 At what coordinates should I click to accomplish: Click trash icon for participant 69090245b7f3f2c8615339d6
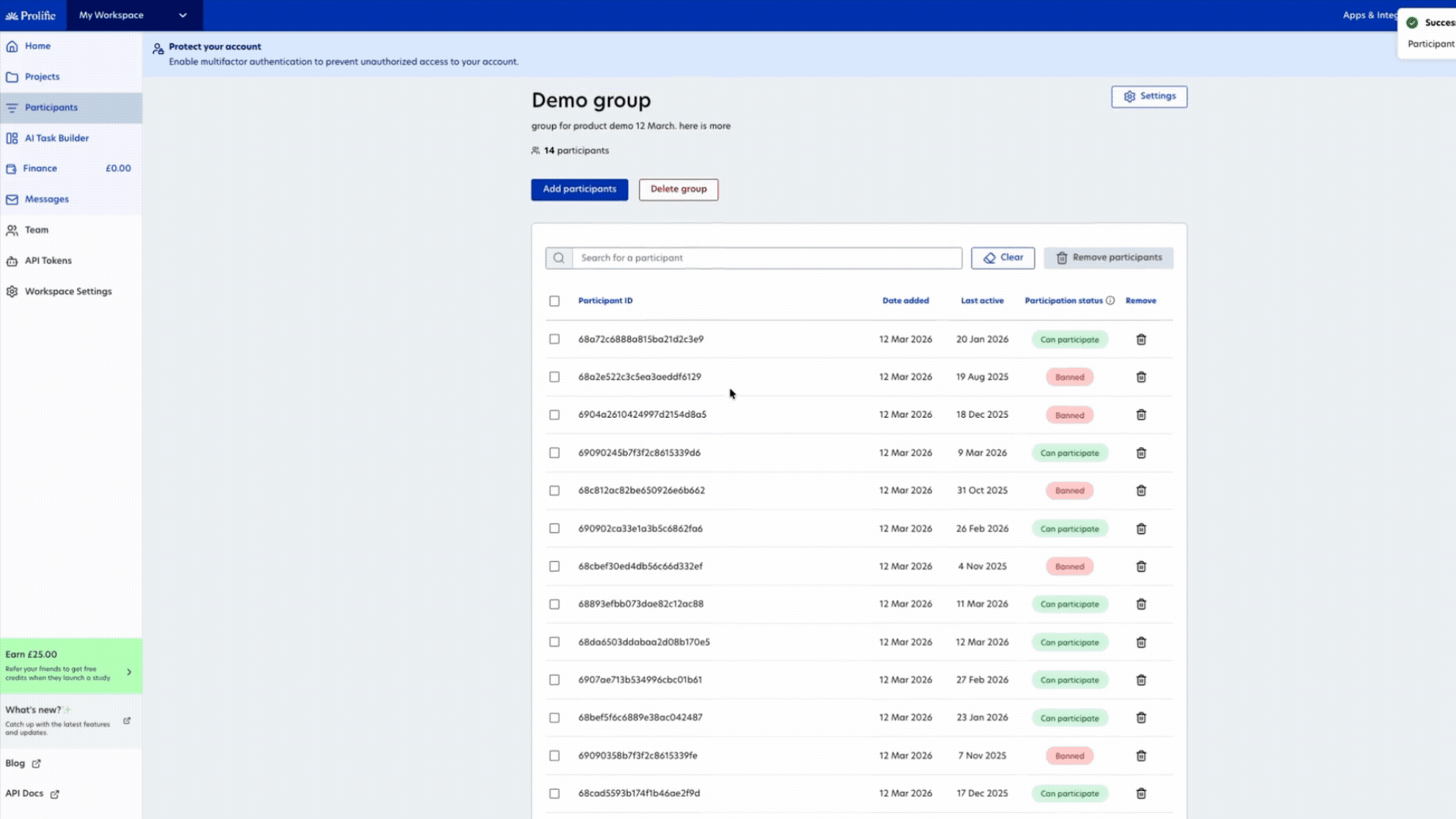(x=1141, y=453)
